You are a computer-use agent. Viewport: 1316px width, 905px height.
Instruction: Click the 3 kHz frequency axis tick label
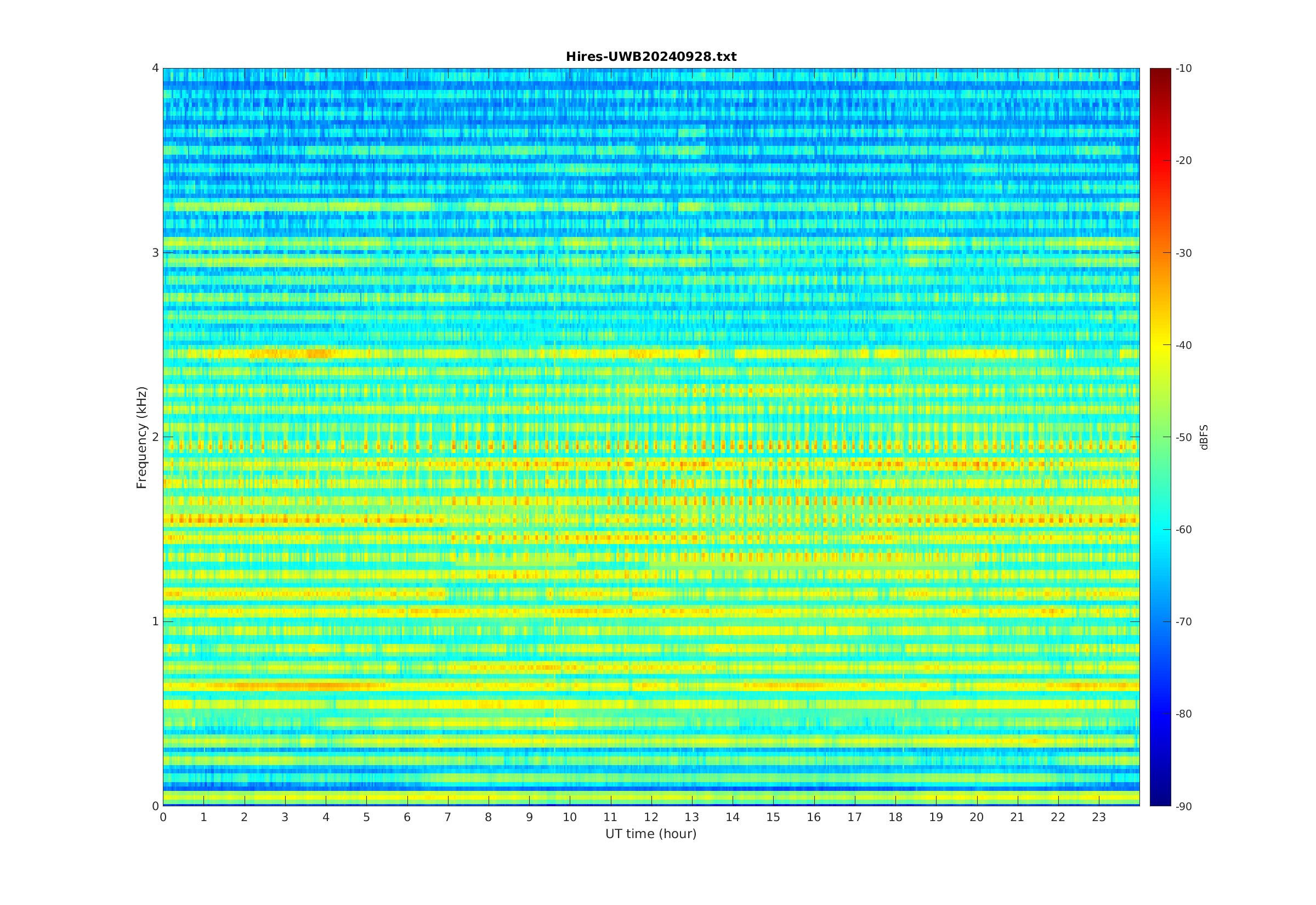click(x=155, y=253)
